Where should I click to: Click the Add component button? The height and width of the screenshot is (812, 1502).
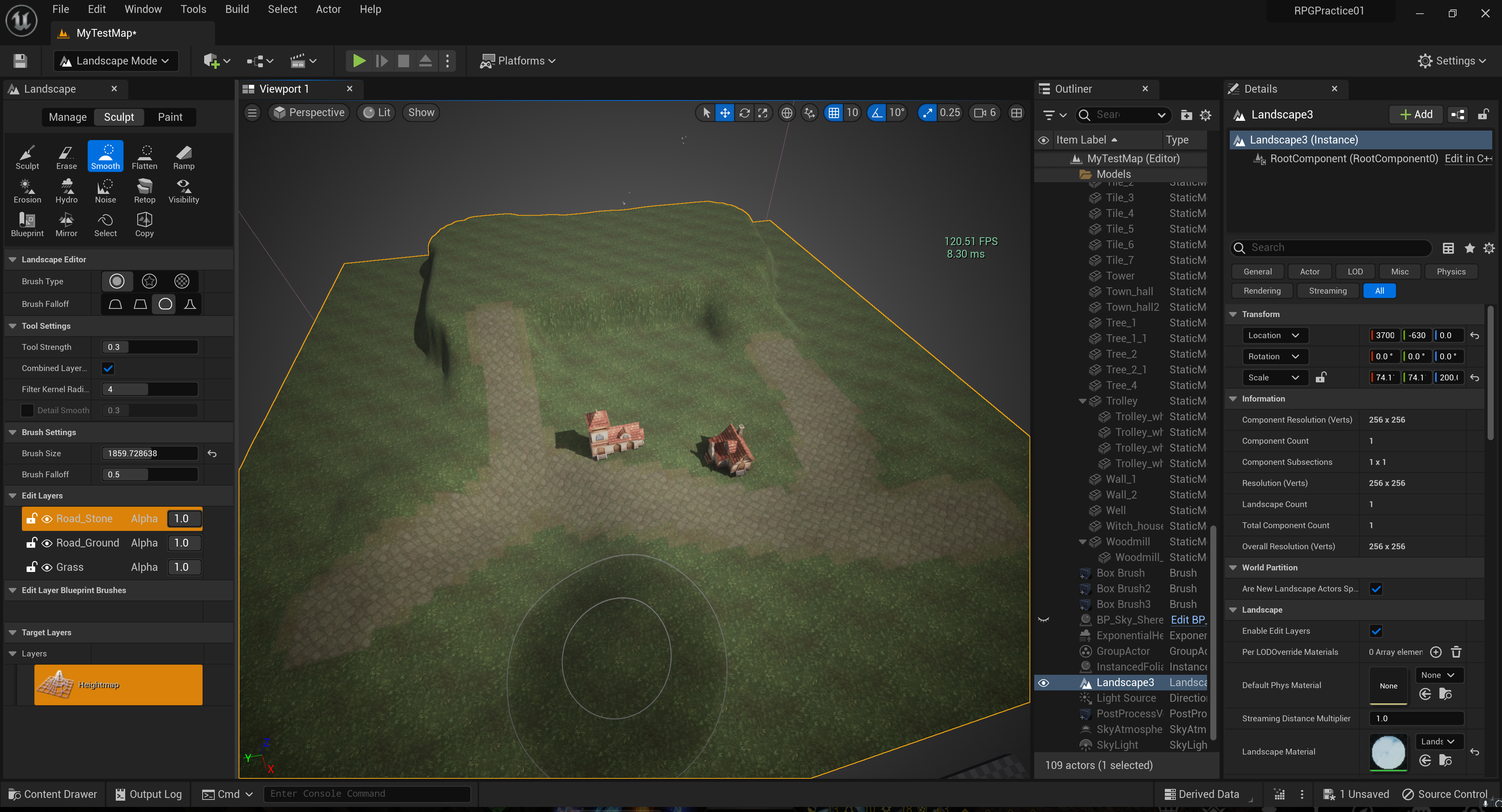tap(1416, 114)
